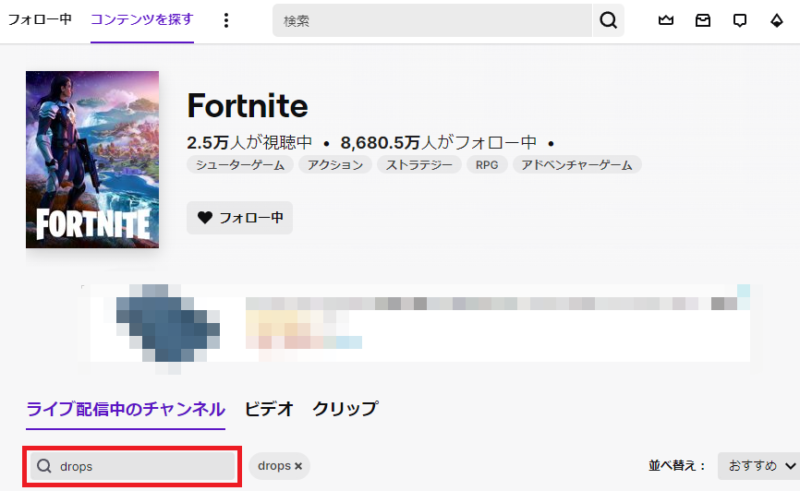Open the Prime loot crown icon
This screenshot has width=800, height=491.
[665, 20]
